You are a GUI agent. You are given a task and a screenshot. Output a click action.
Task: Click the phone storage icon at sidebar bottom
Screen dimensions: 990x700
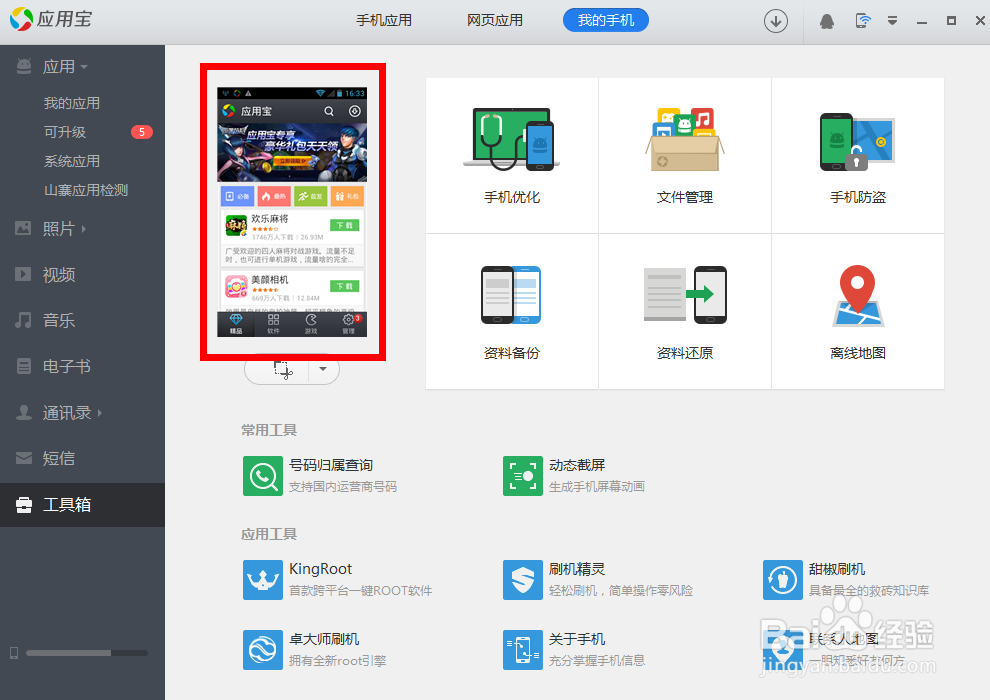[14, 653]
